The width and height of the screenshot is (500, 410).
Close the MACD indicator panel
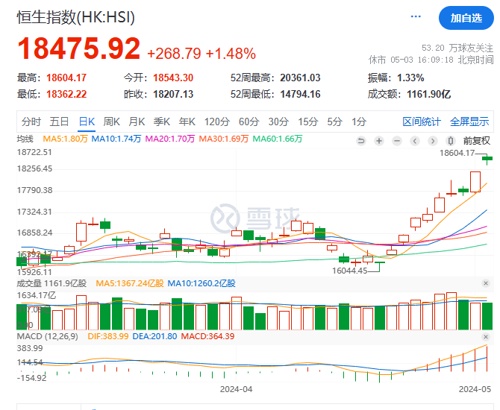(x=486, y=337)
